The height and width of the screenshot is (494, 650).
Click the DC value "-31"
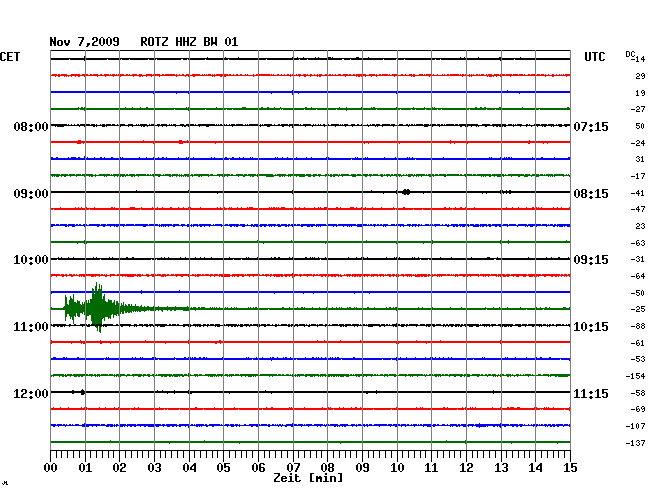pyautogui.click(x=638, y=259)
